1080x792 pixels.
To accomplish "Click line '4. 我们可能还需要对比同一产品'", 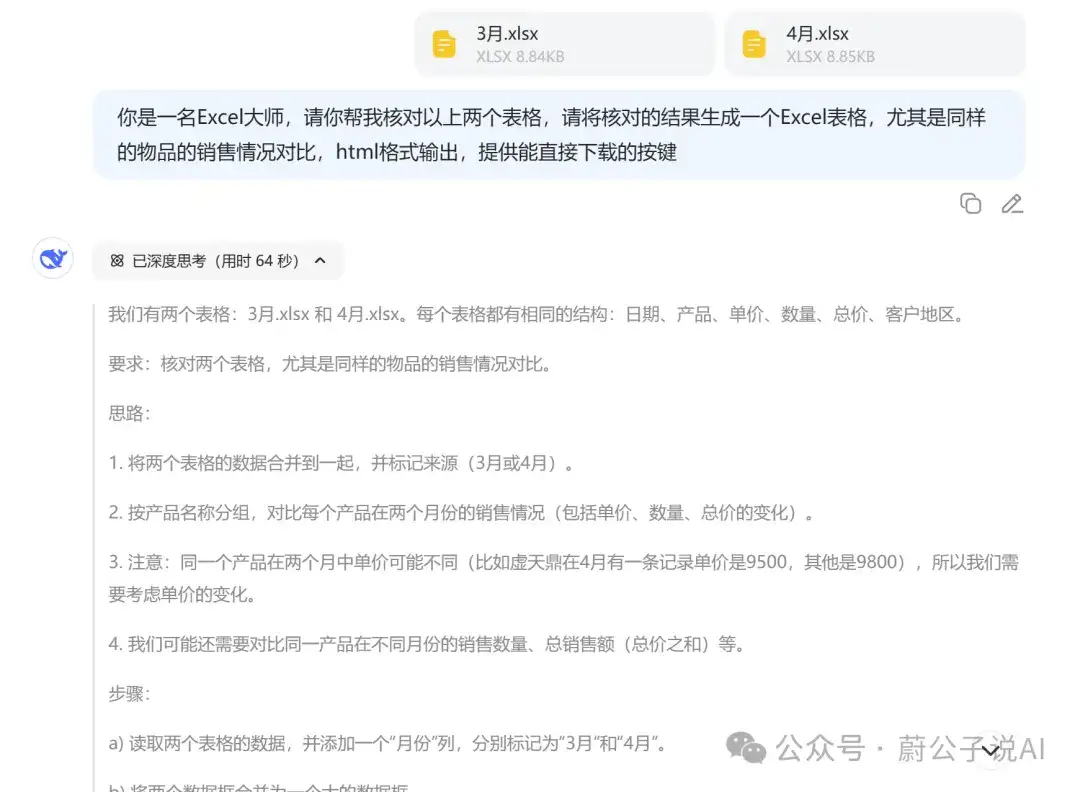I will (x=428, y=644).
